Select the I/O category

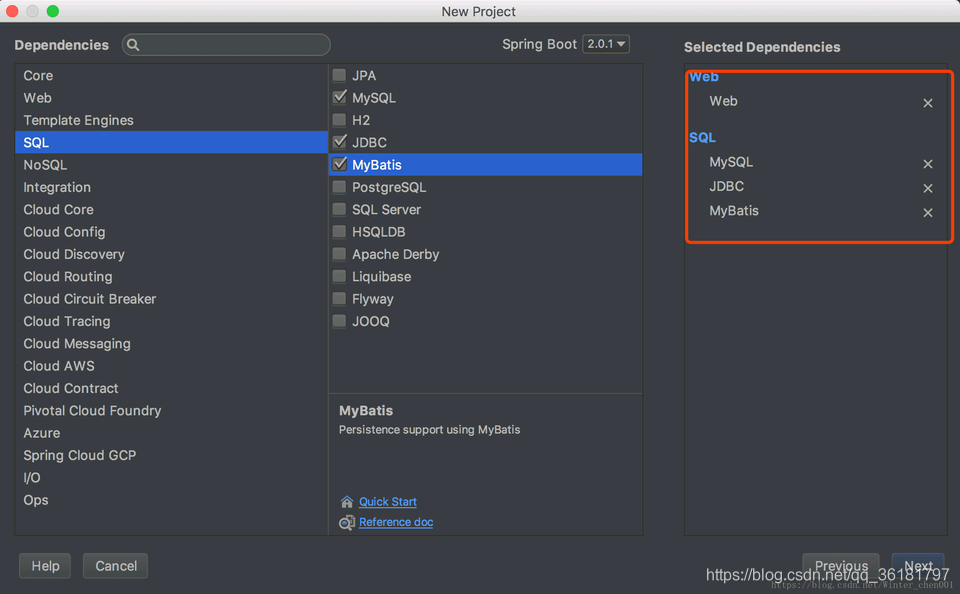(x=171, y=478)
